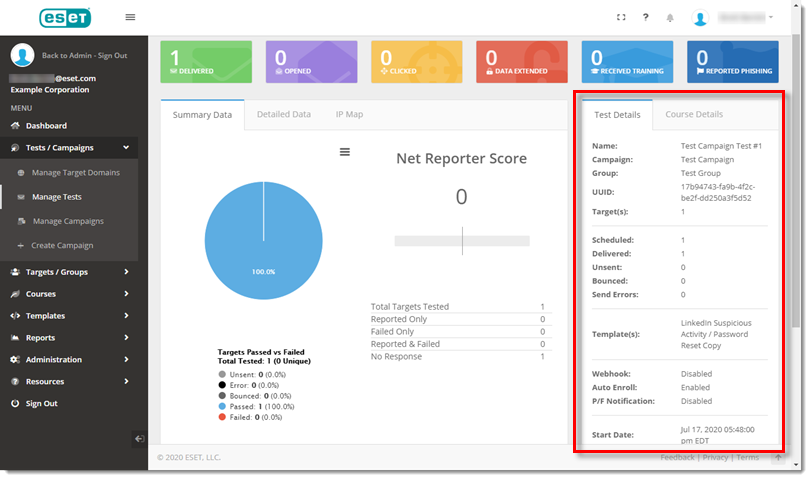Enter fullscreen mode via the expand icon

621,17
